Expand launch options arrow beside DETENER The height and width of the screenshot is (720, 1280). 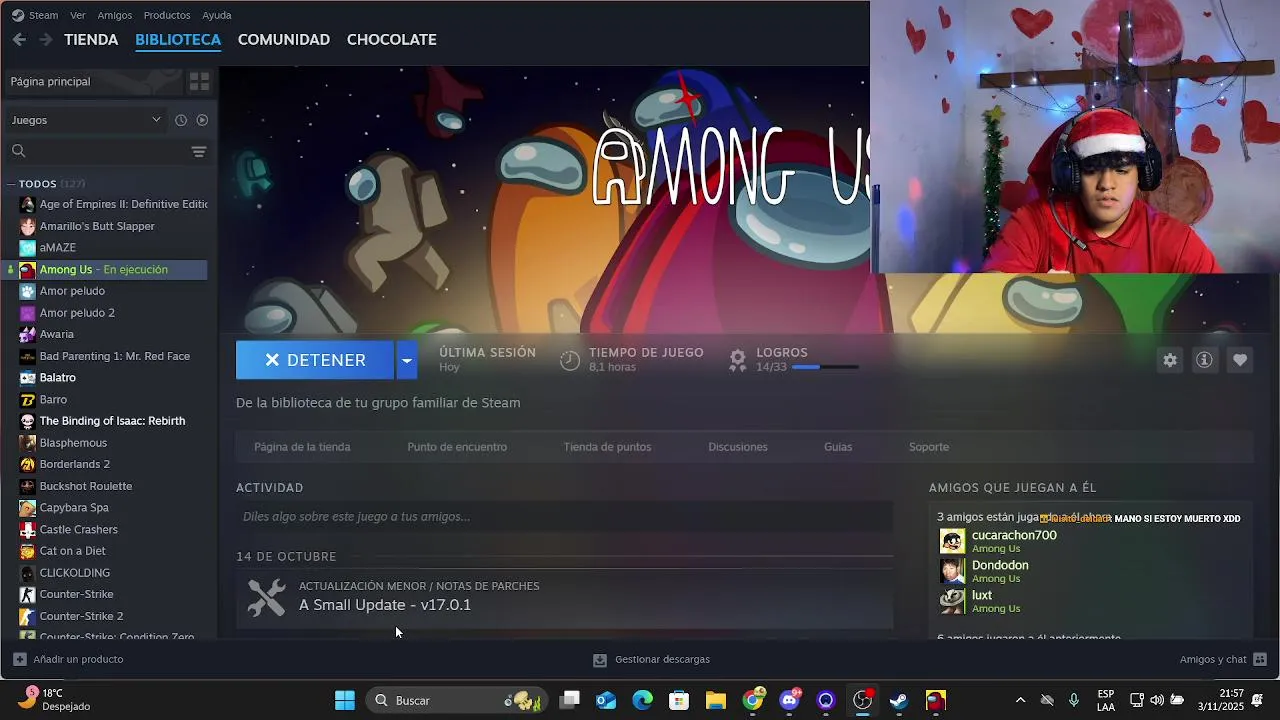[x=406, y=360]
